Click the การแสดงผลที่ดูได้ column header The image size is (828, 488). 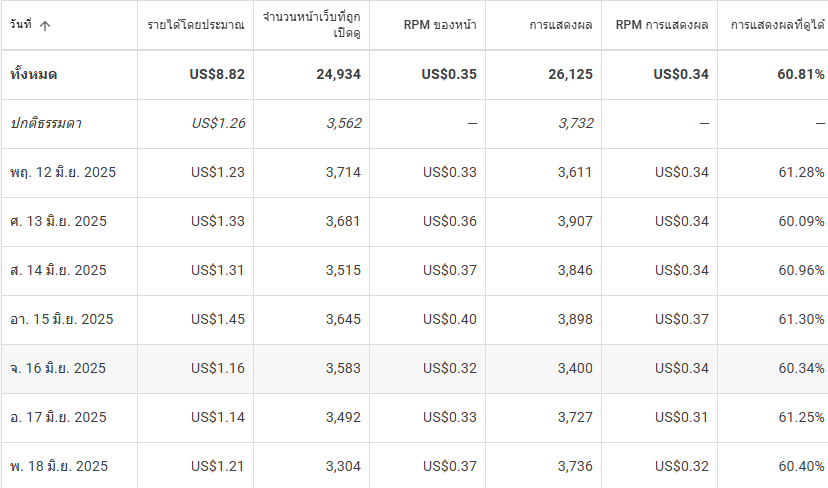tap(777, 25)
